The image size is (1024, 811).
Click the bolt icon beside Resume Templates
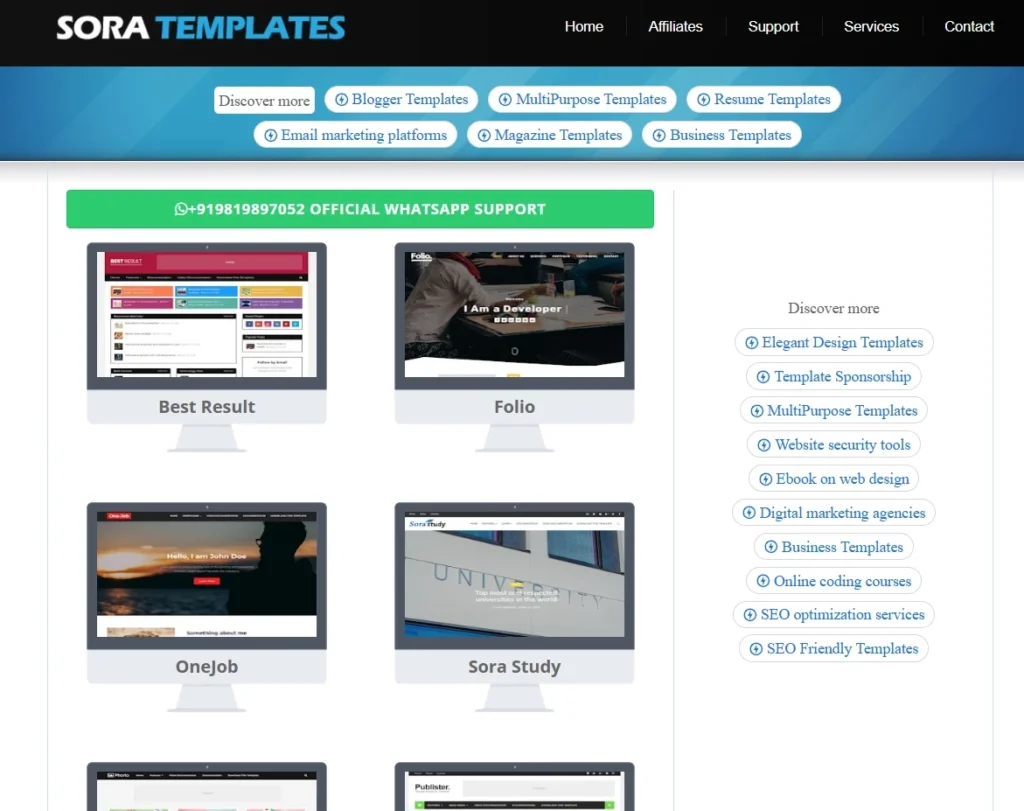(703, 99)
